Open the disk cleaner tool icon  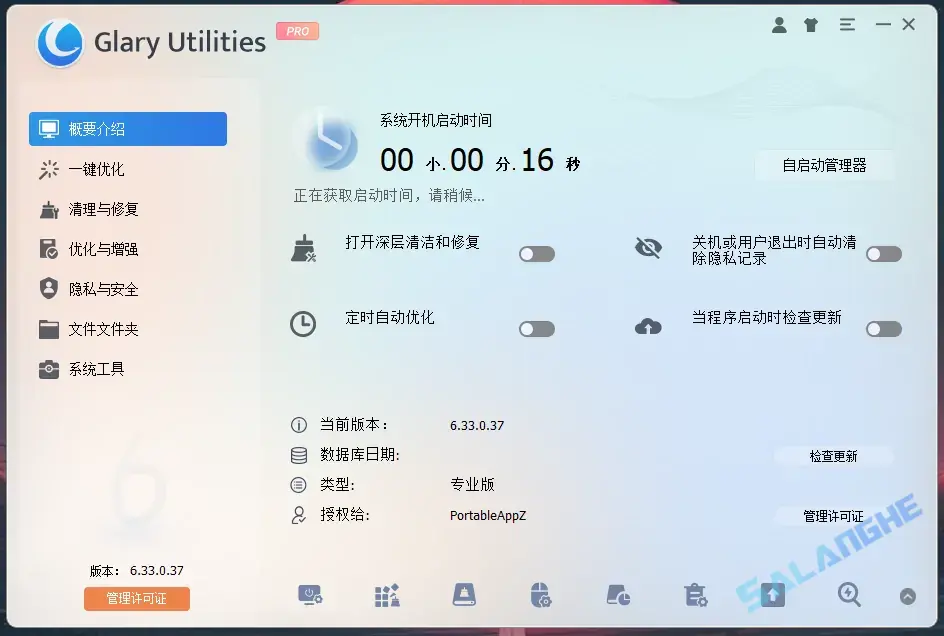462,595
